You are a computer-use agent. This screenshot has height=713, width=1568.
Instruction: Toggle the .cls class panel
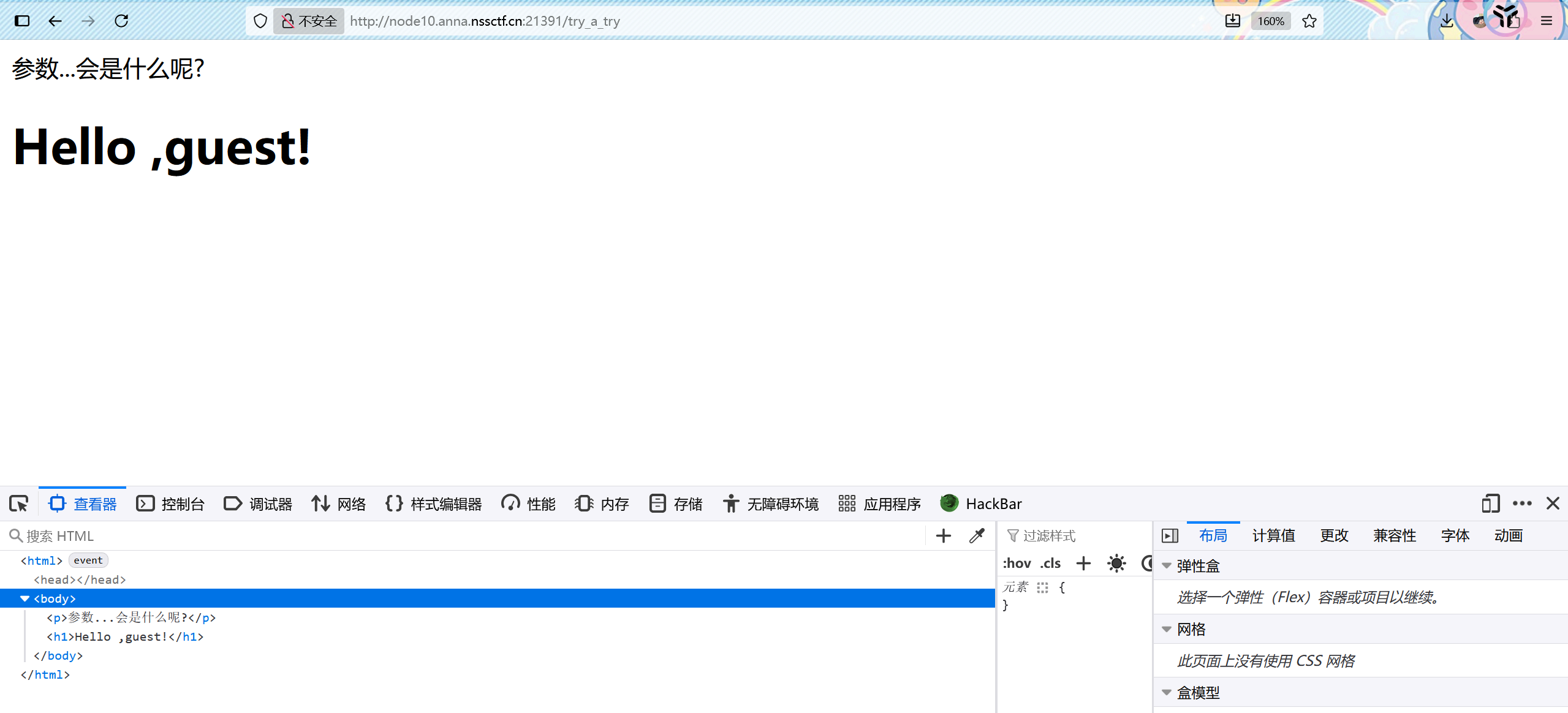click(x=1050, y=564)
